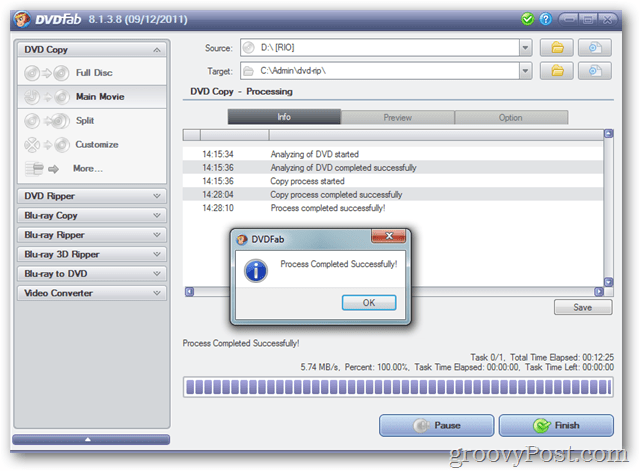This screenshot has width=640, height=471.
Task: Open source folder browse button
Action: [x=556, y=48]
